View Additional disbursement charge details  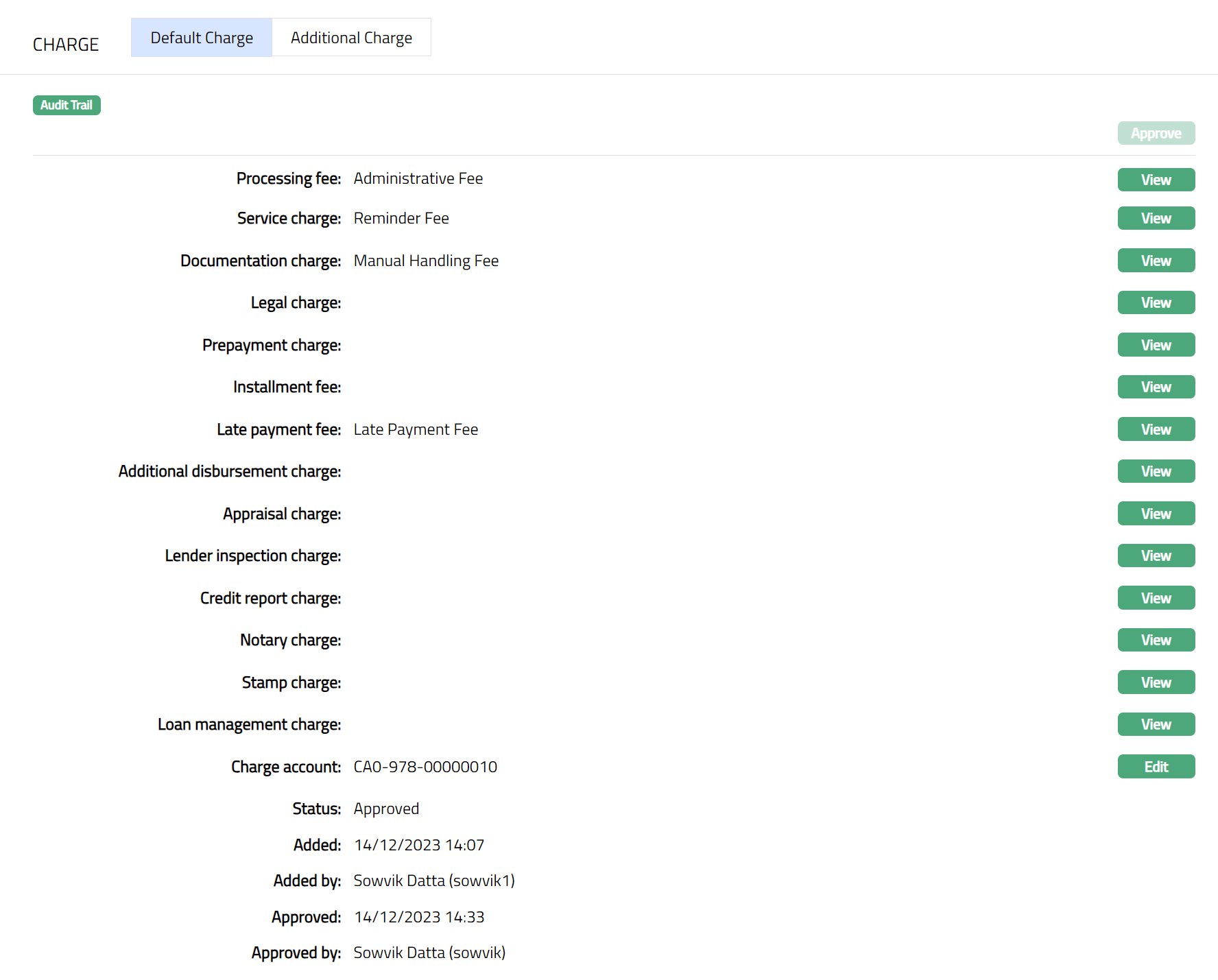(x=1156, y=471)
